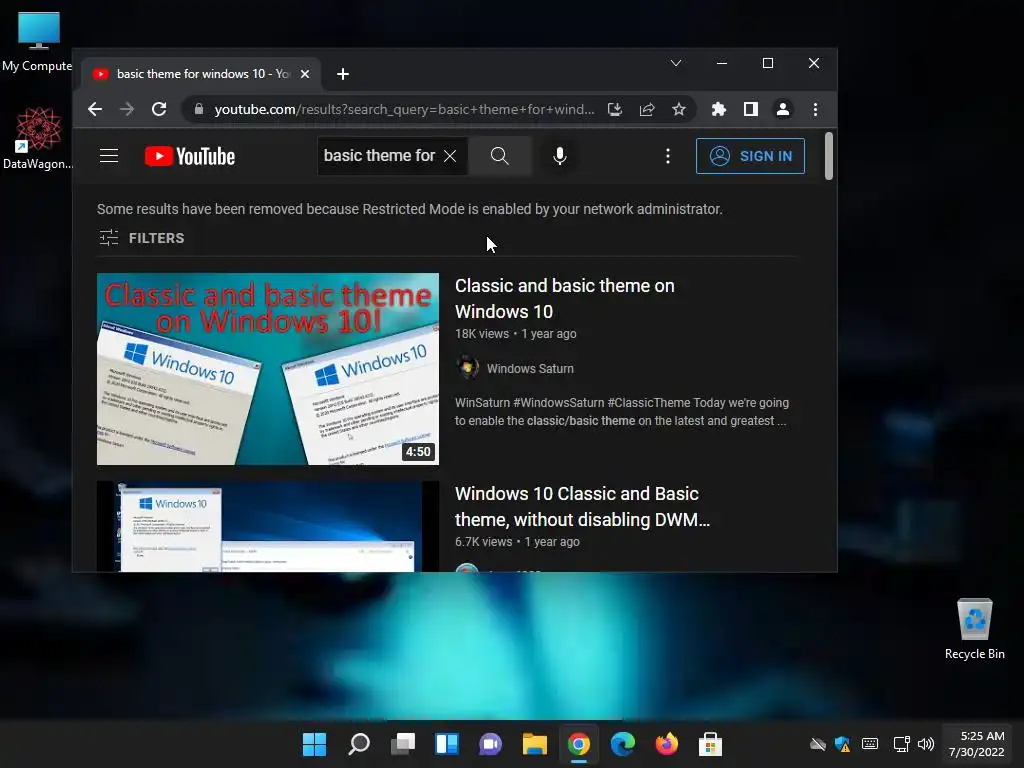
Task: Select the DataWagon desktop shortcut
Action: click(x=37, y=139)
